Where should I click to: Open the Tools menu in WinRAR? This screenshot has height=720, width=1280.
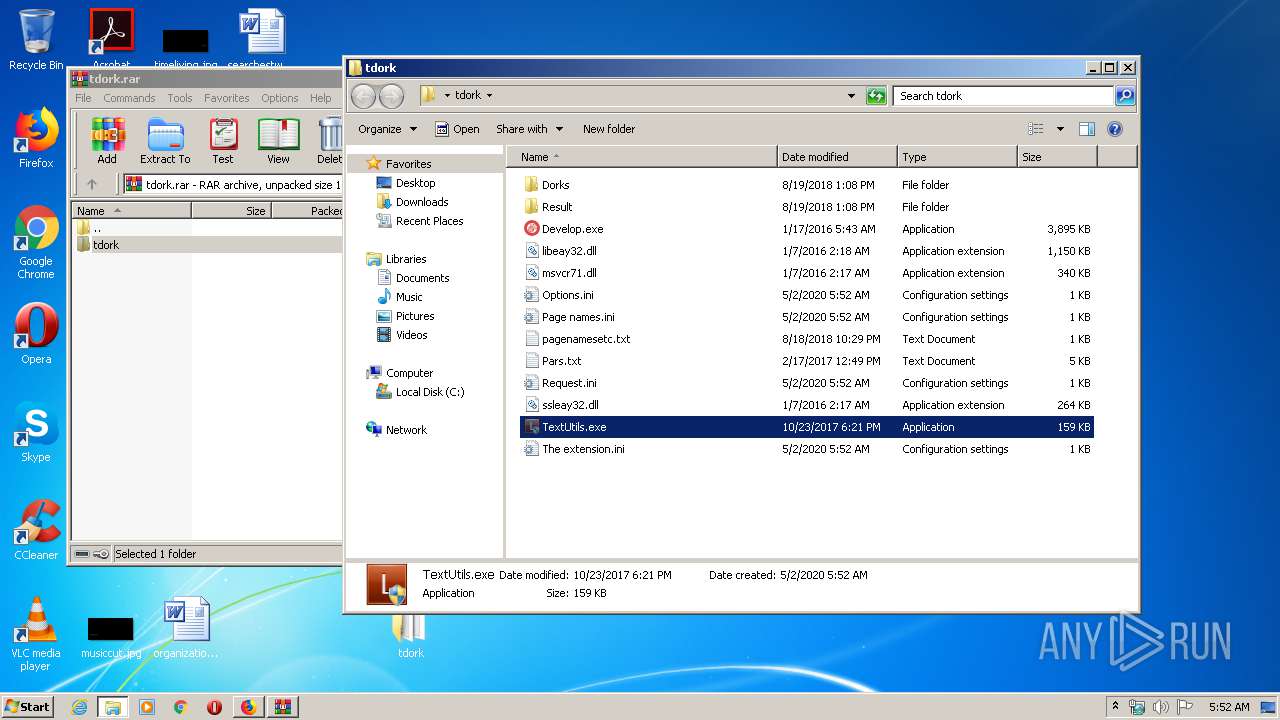point(180,98)
